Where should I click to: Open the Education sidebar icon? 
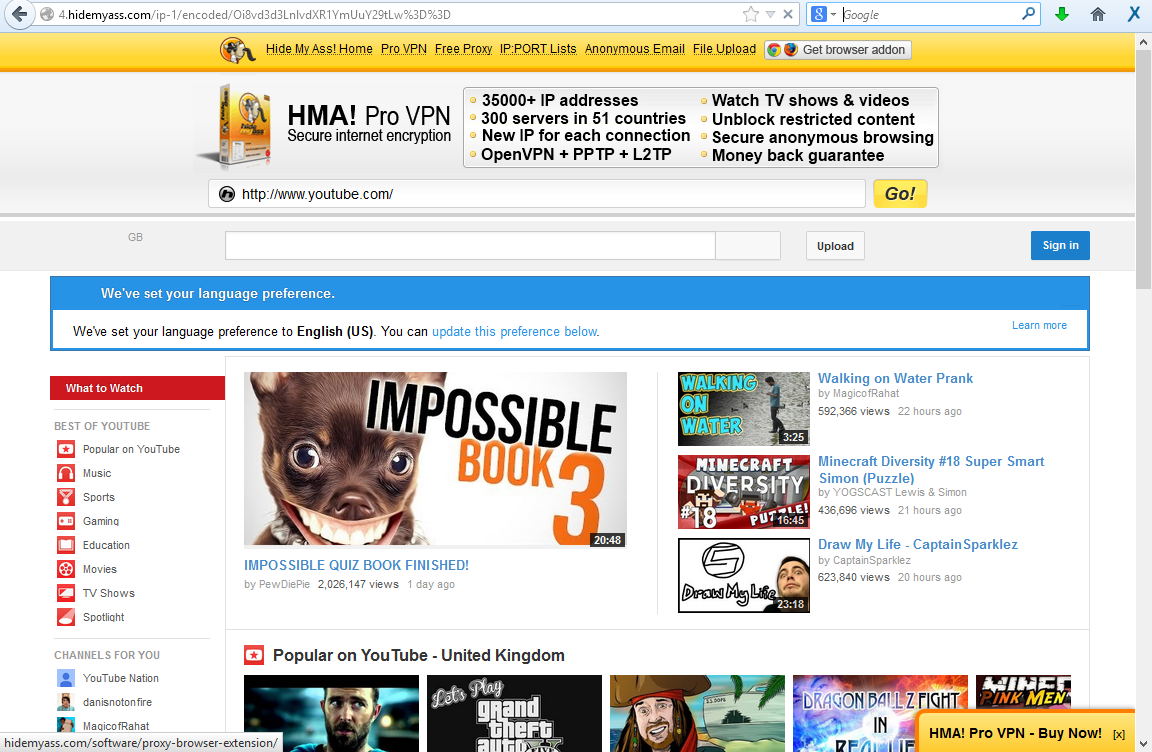[x=66, y=545]
